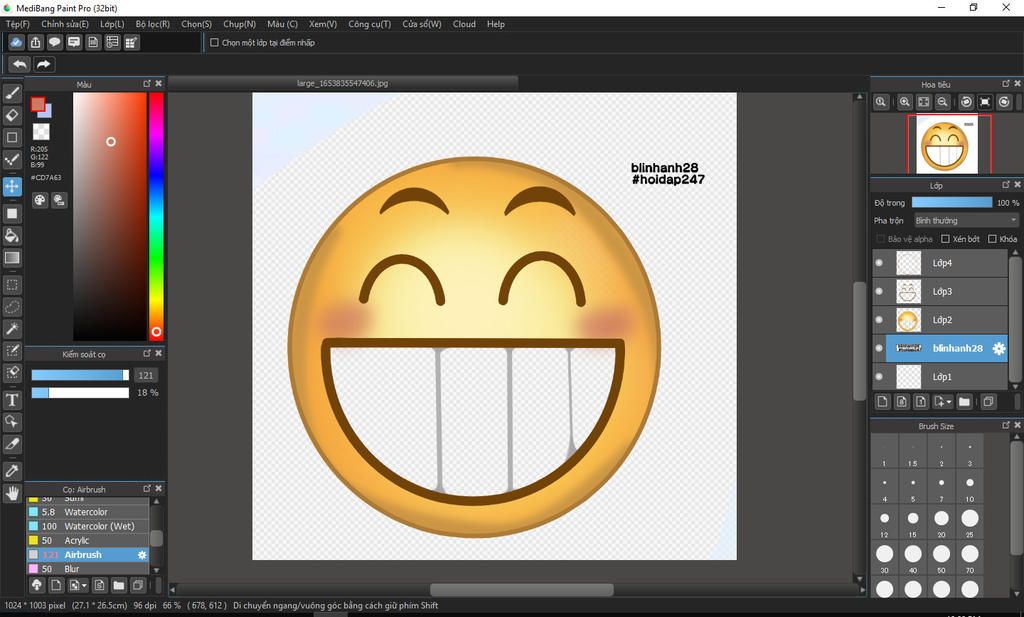Select the Watercolor (Wet) brush

(88, 526)
